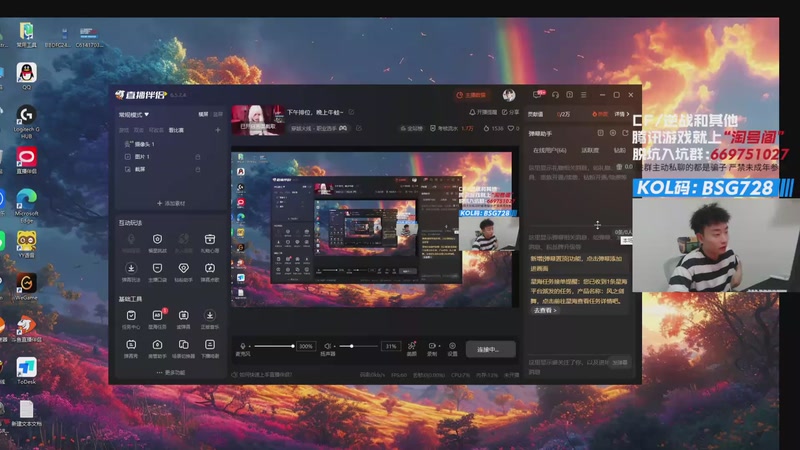This screenshot has height=450, width=800.
Task: Expand microphone device dropdown arrow
Action: click(x=248, y=346)
